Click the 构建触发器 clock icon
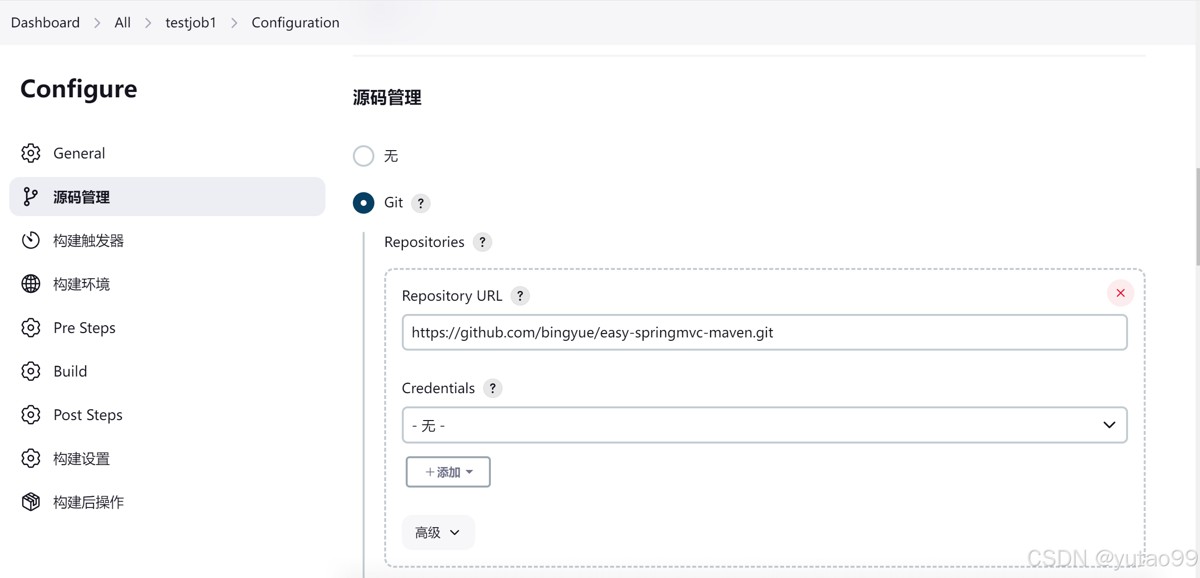This screenshot has height=578, width=1200. click(x=31, y=241)
